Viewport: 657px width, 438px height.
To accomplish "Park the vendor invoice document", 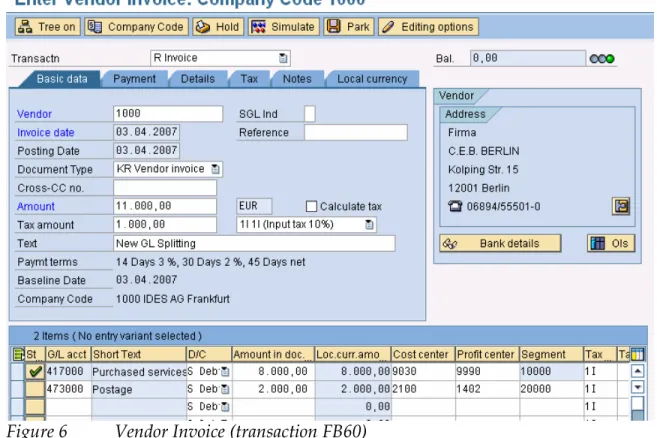I will click(x=349, y=27).
